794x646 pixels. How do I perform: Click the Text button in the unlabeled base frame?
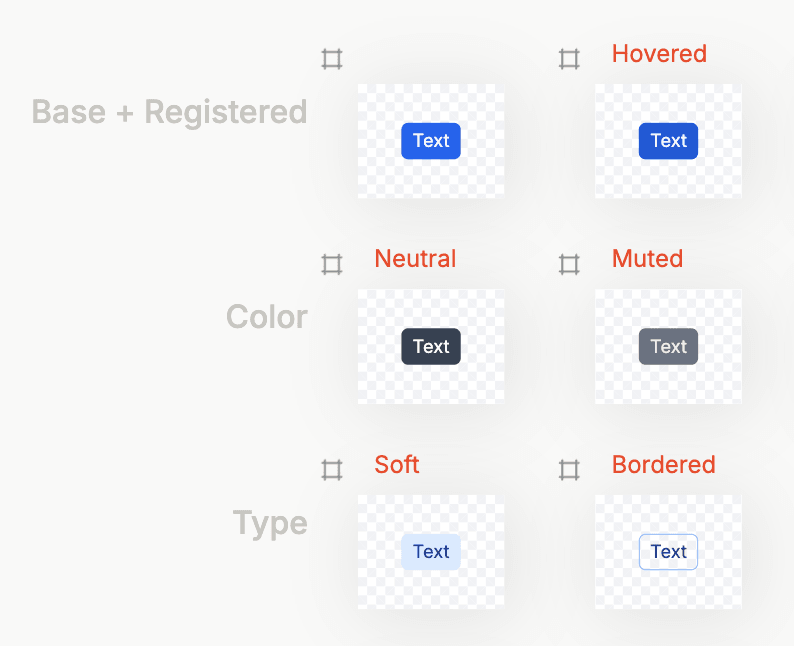tap(431, 141)
